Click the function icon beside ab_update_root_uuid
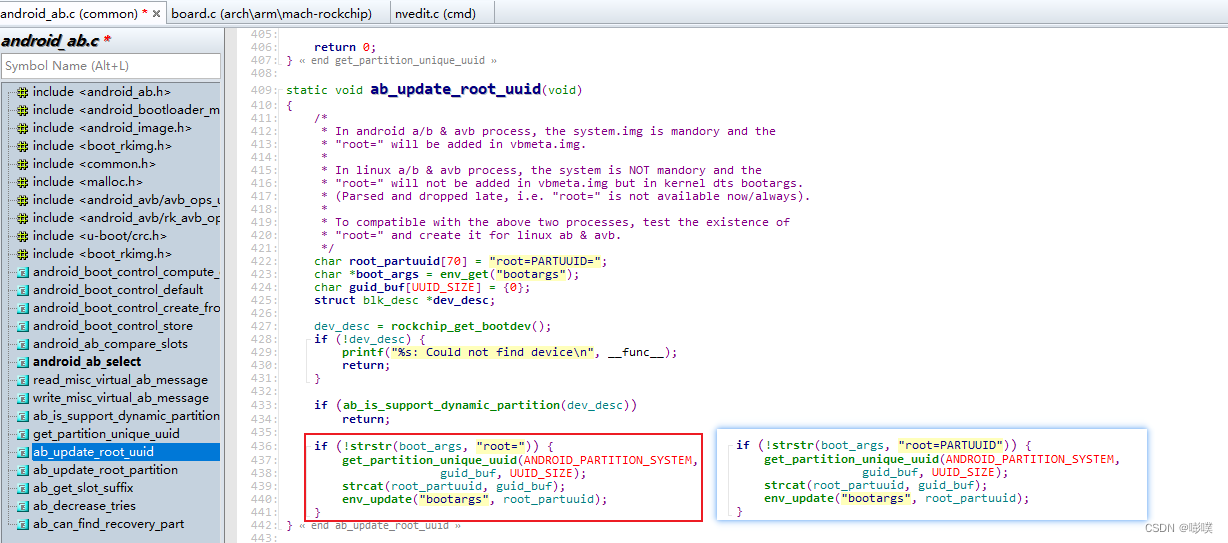The height and width of the screenshot is (543, 1228). pyautogui.click(x=22, y=452)
